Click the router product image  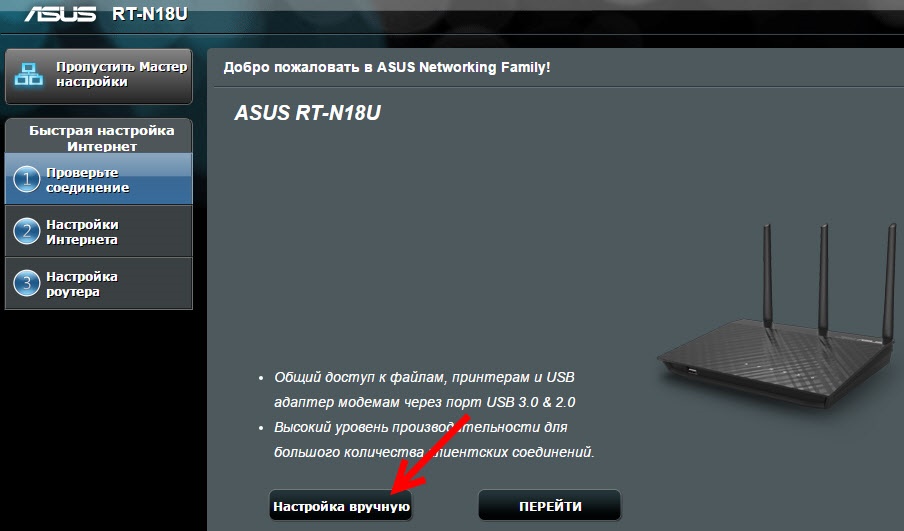coord(779,316)
